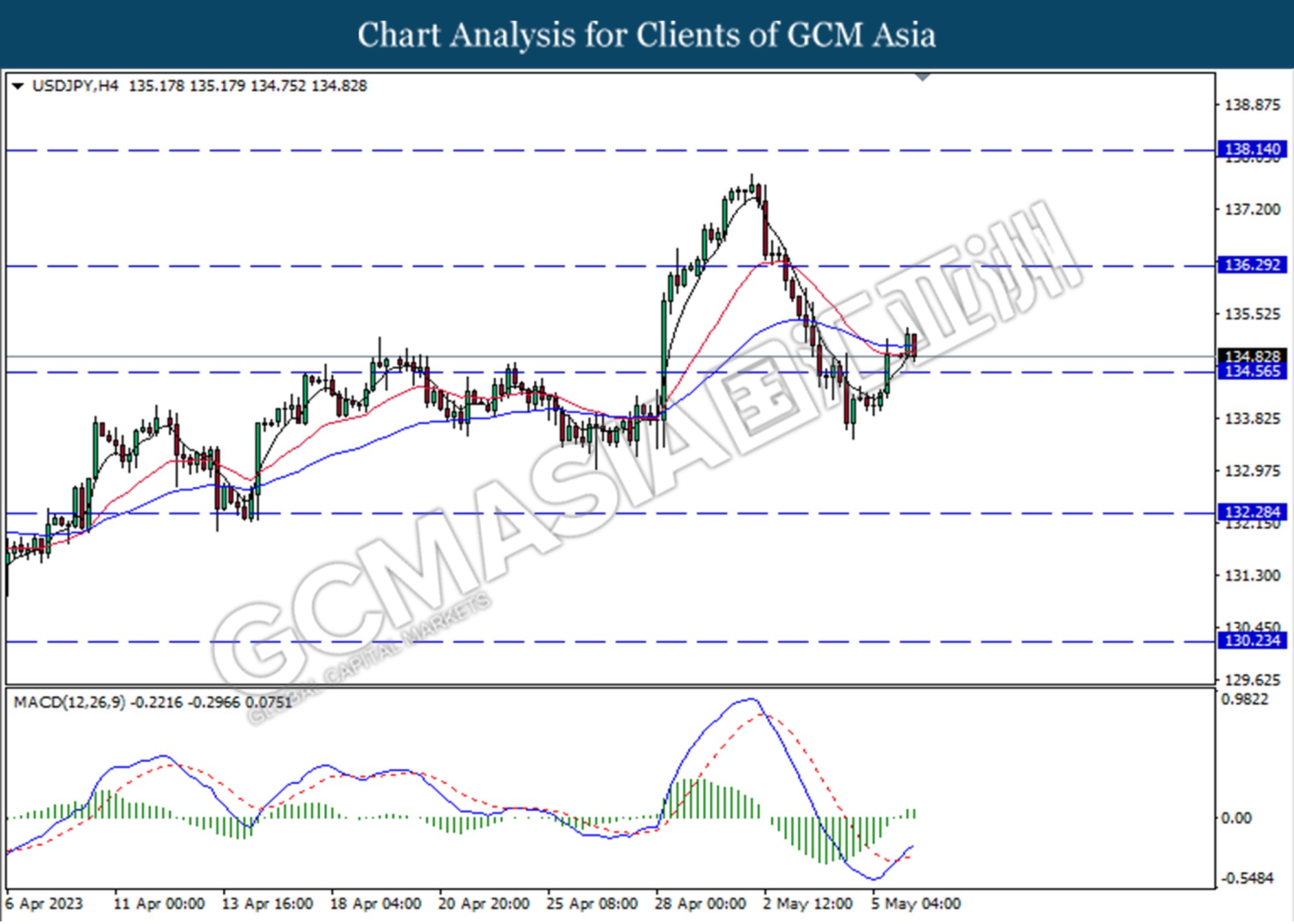Click the MACD(12,26,9) indicator label

click(x=70, y=702)
